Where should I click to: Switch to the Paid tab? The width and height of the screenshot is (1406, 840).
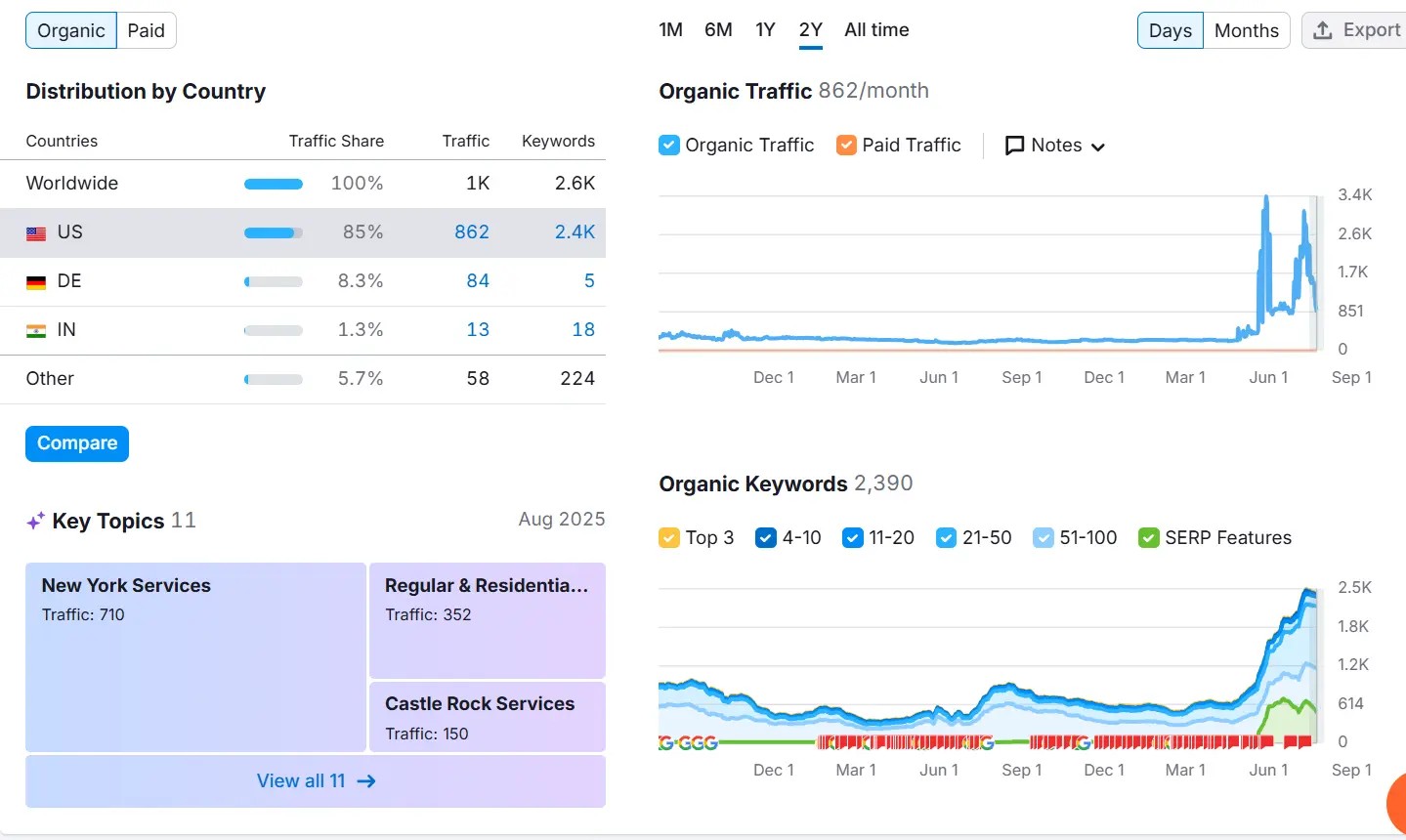pyautogui.click(x=147, y=30)
